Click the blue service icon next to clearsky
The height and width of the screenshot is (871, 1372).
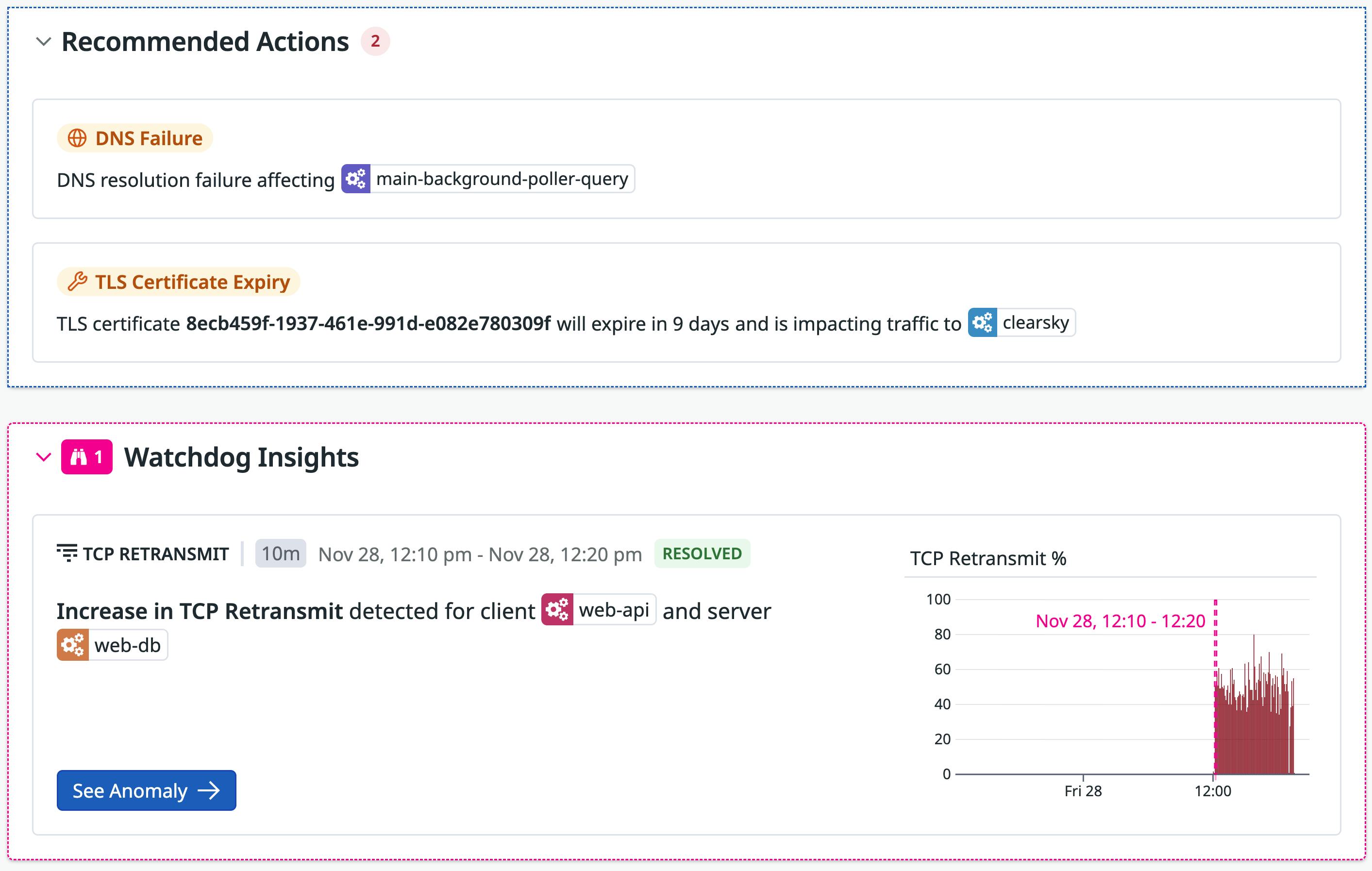tap(982, 322)
